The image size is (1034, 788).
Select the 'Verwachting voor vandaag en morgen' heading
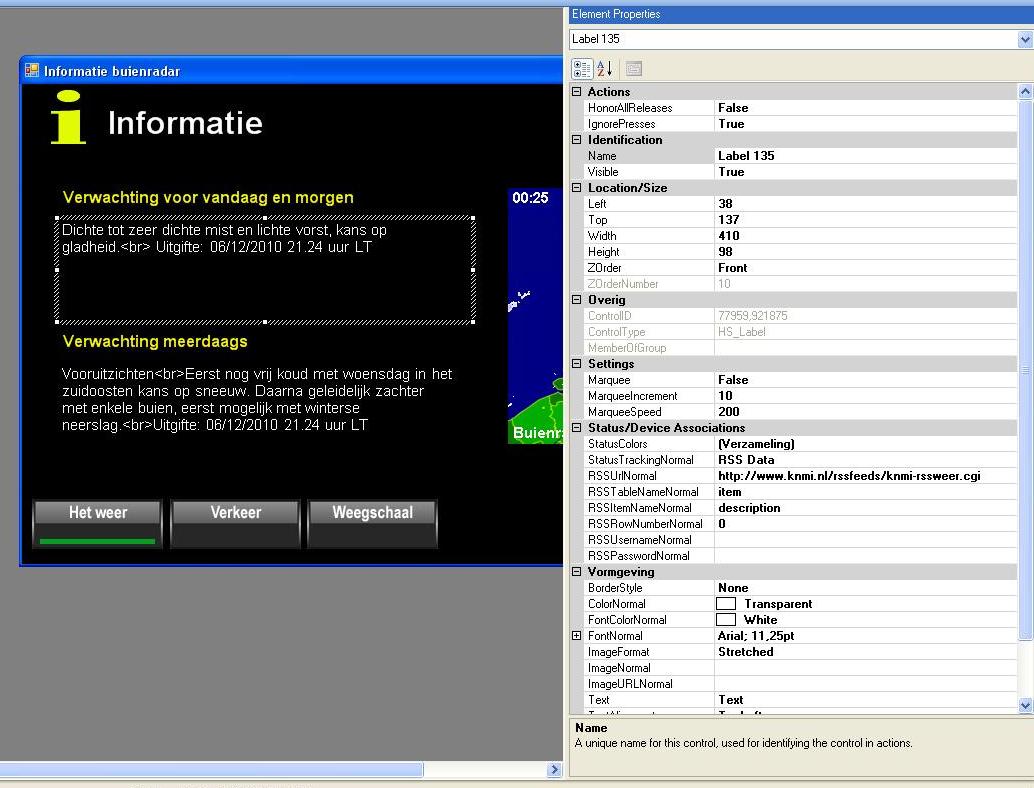click(x=208, y=198)
